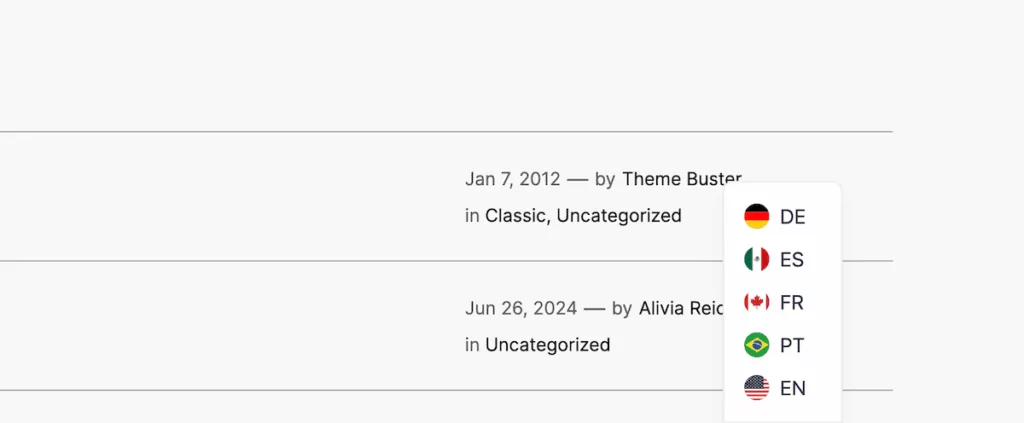Click the Canadian flag icon
Image resolution: width=1024 pixels, height=423 pixels.
(x=757, y=302)
